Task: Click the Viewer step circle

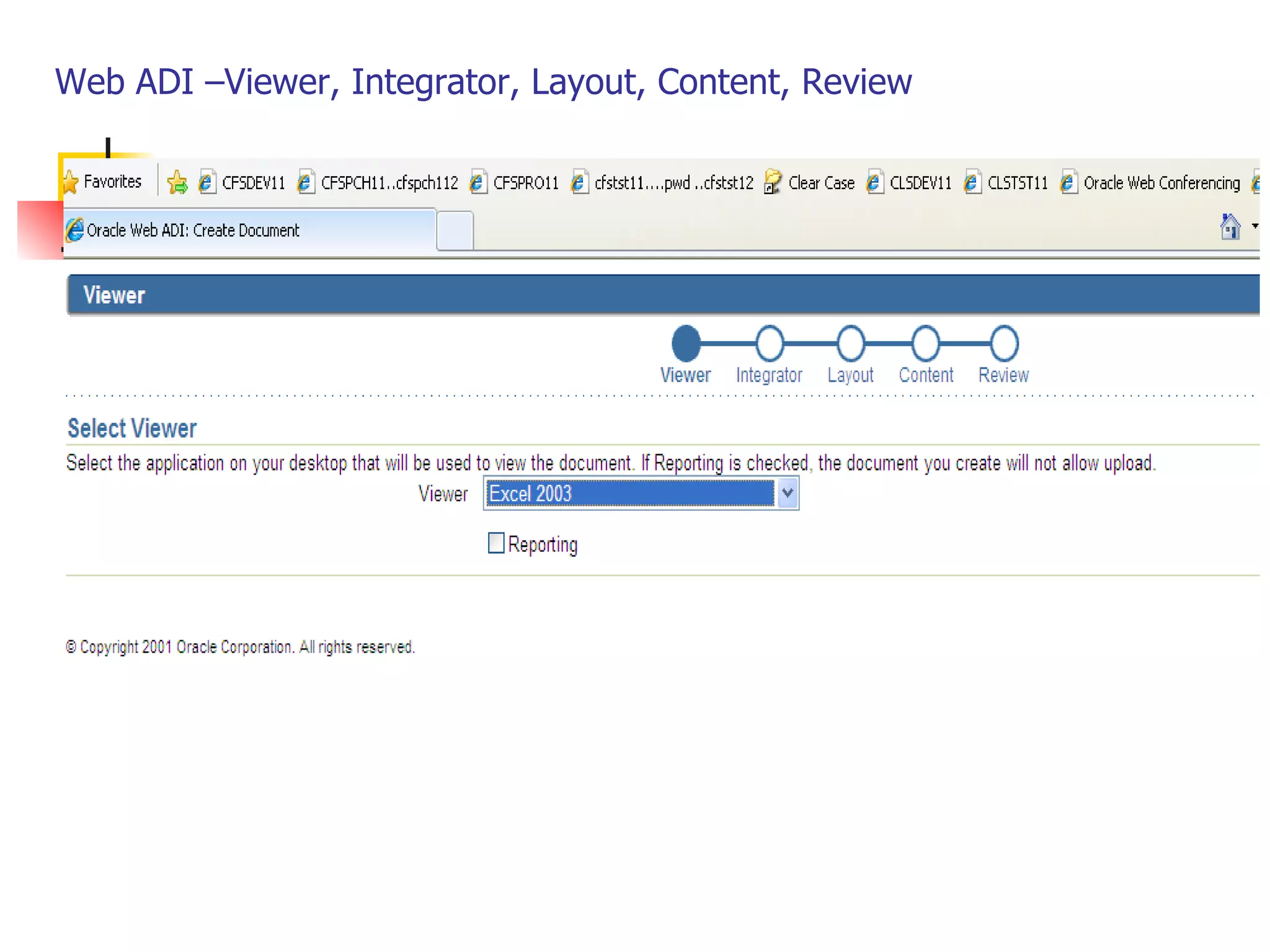Action: (686, 343)
